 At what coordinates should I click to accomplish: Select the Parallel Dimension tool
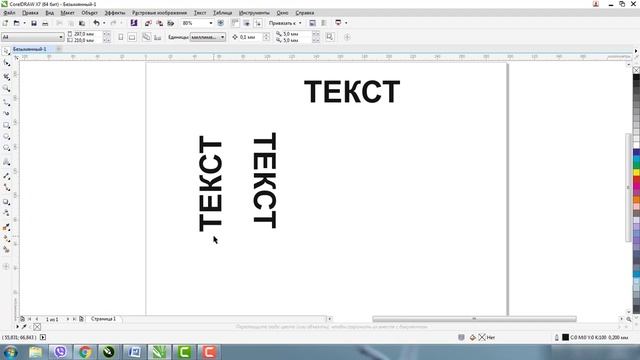pos(6,176)
